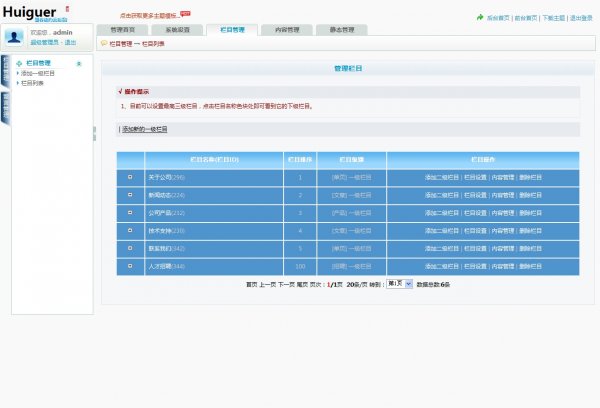Click the 技术支持 column name

160,231
